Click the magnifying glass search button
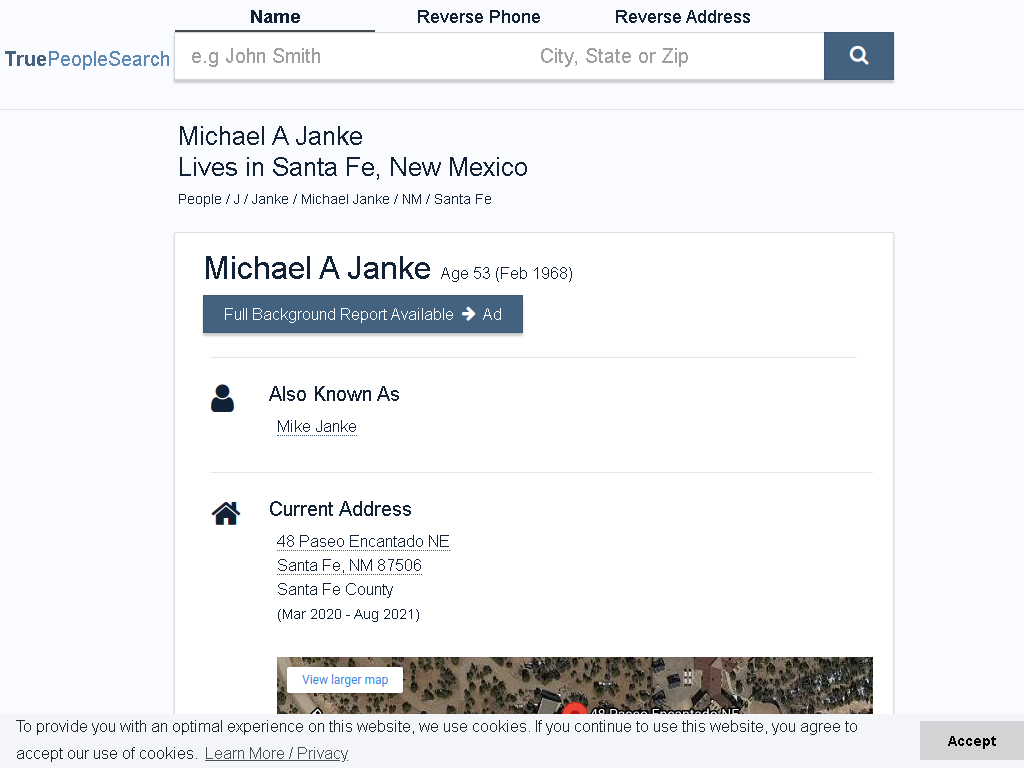The height and width of the screenshot is (768, 1024). [x=858, y=56]
